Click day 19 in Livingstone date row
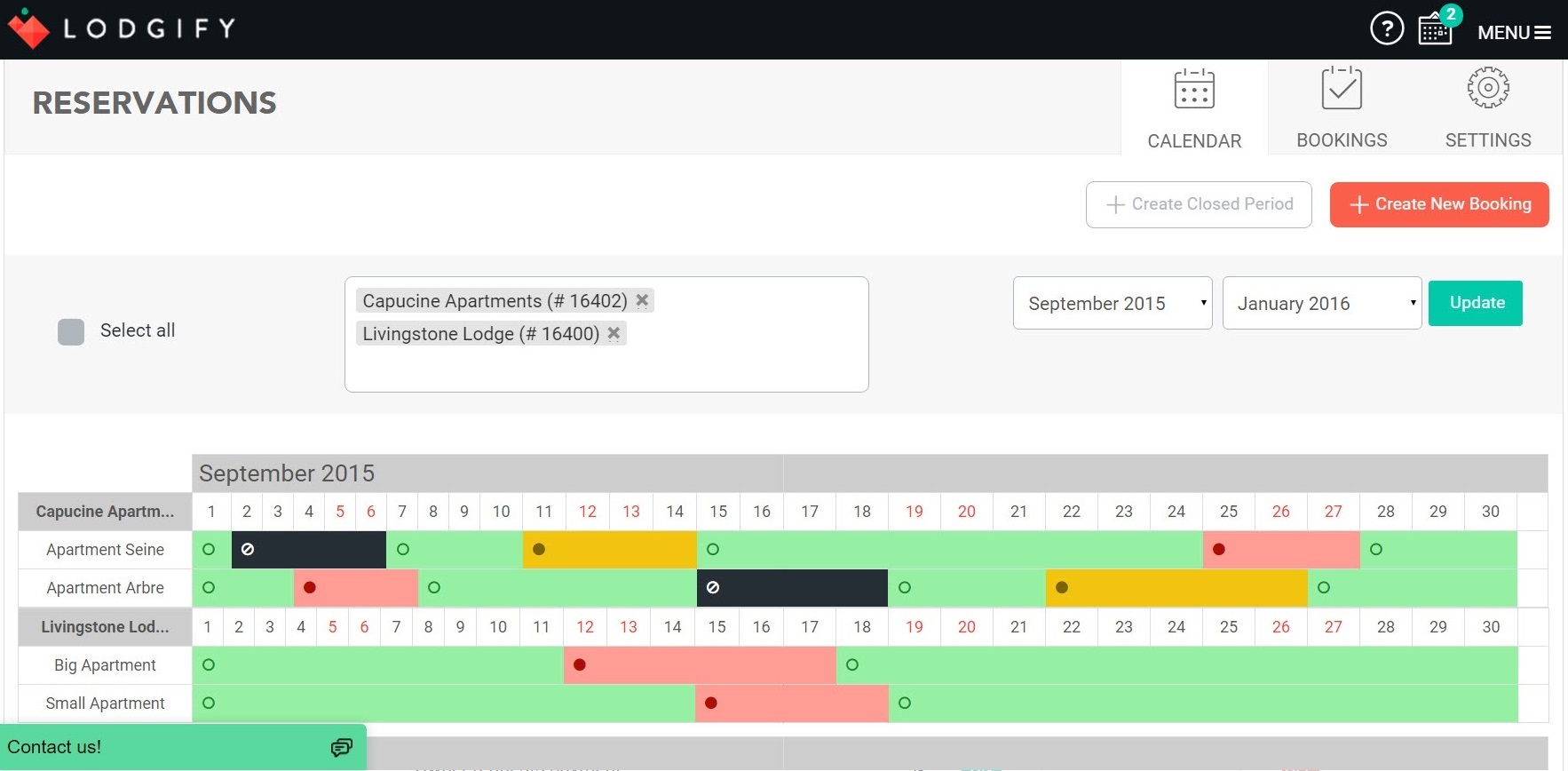Screen dimensions: 1568x771 pos(915,627)
